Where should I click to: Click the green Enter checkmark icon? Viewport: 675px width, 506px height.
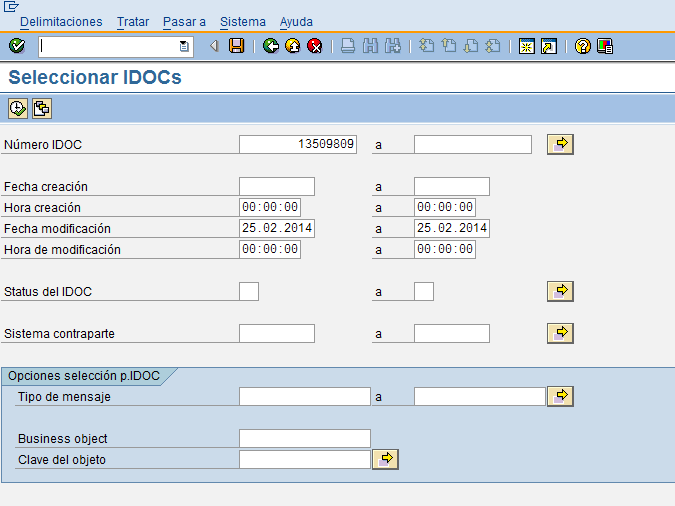tap(16, 46)
